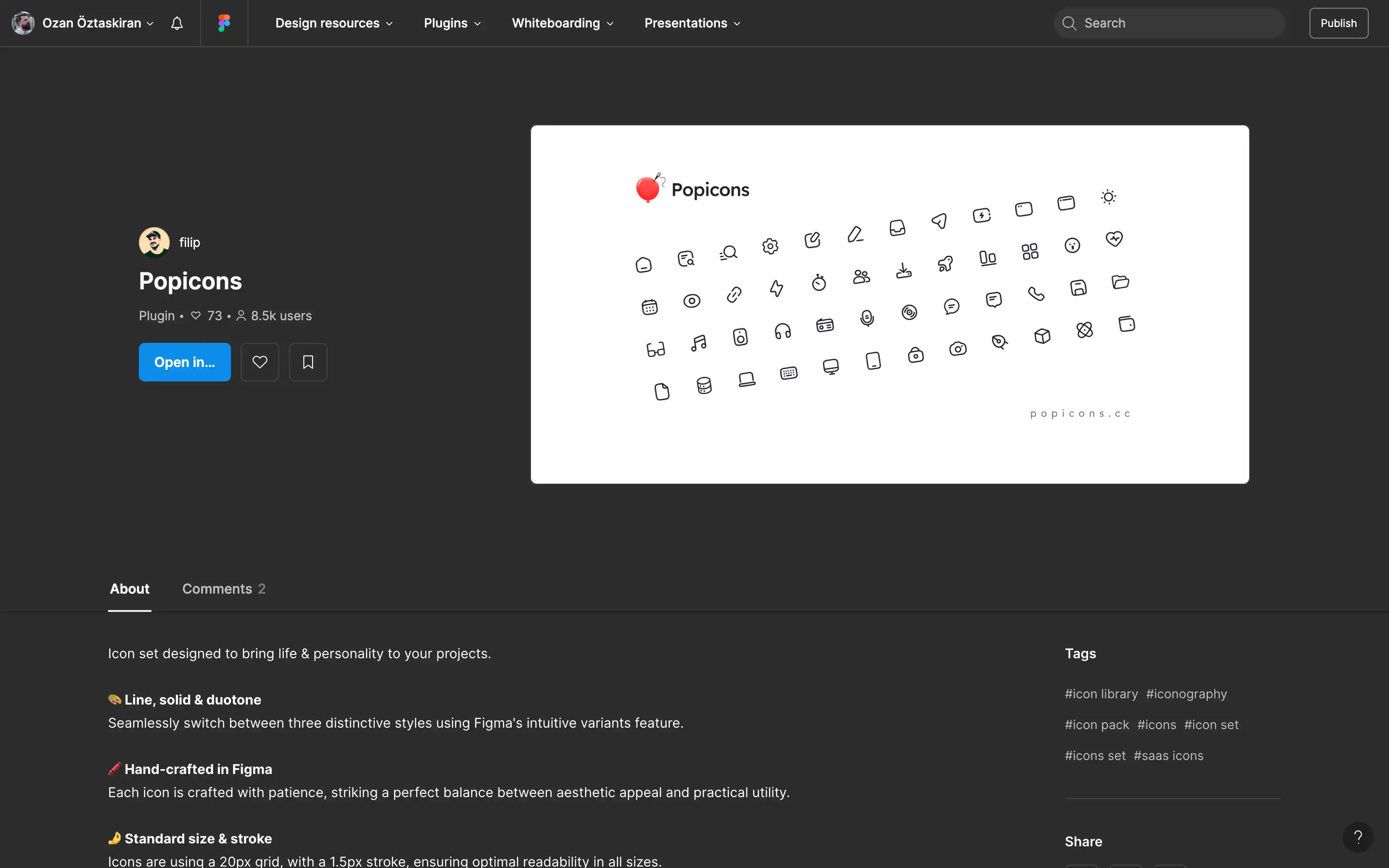Expand the Design resources menu
This screenshot has width=1389, height=868.
coord(334,23)
